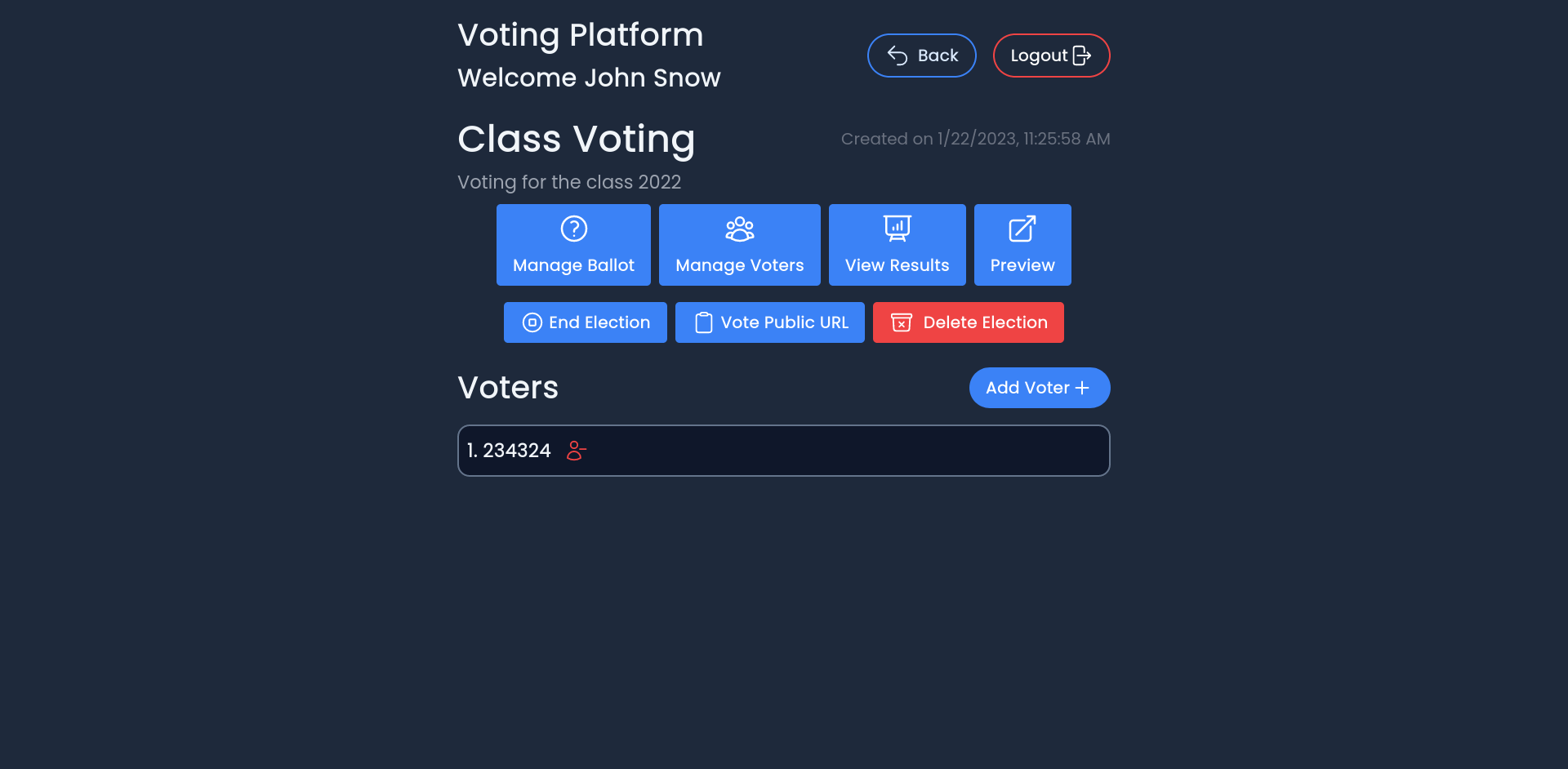Click the trash icon on Delete Election
The height and width of the screenshot is (769, 1568).
click(x=902, y=322)
